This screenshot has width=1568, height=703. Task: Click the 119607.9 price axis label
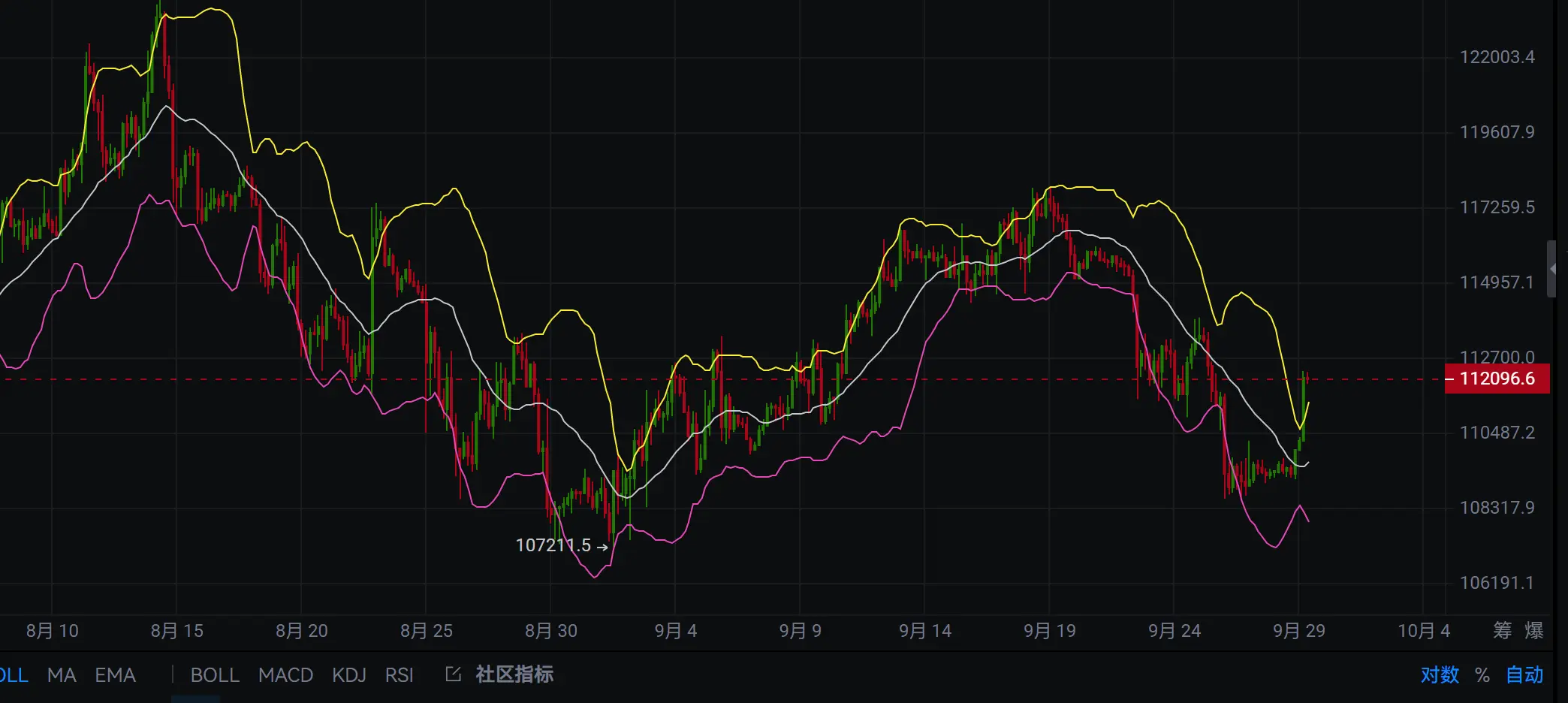click(x=1497, y=132)
